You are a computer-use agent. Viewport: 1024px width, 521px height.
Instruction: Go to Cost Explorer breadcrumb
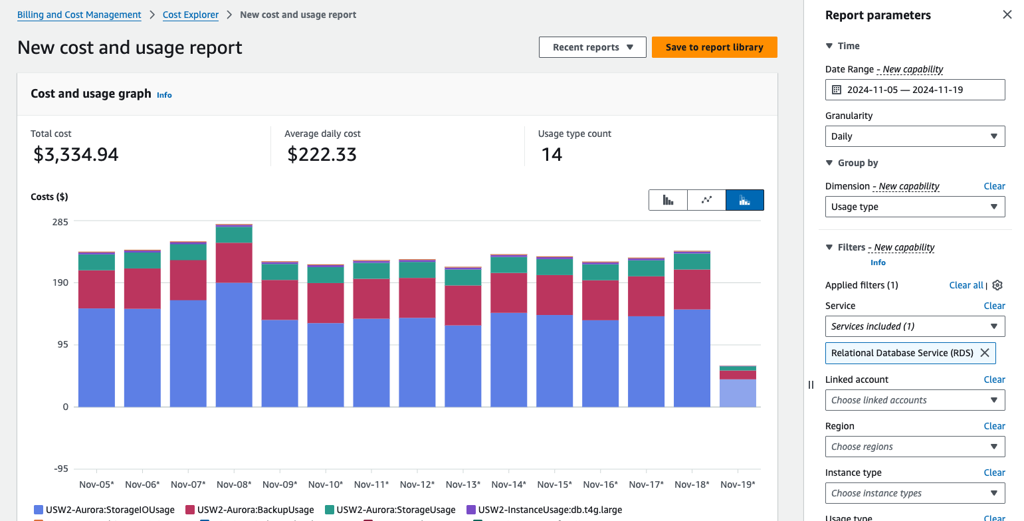[x=191, y=14]
